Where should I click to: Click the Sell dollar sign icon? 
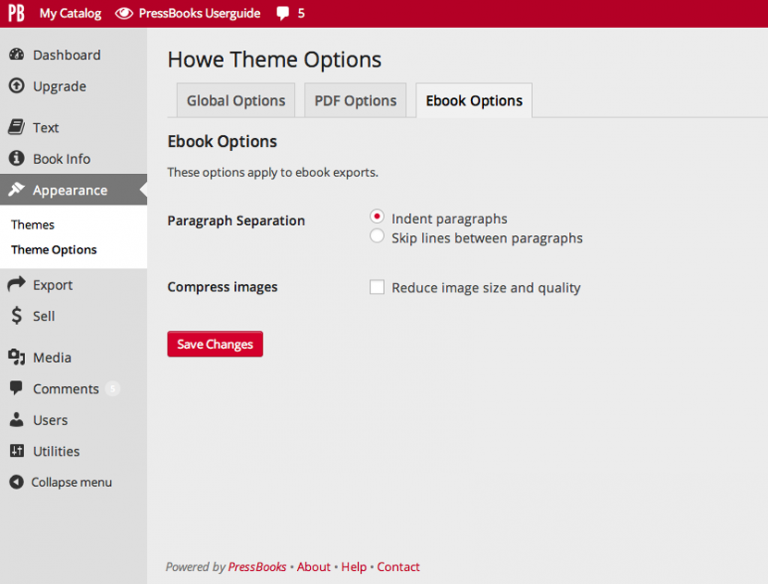point(16,316)
